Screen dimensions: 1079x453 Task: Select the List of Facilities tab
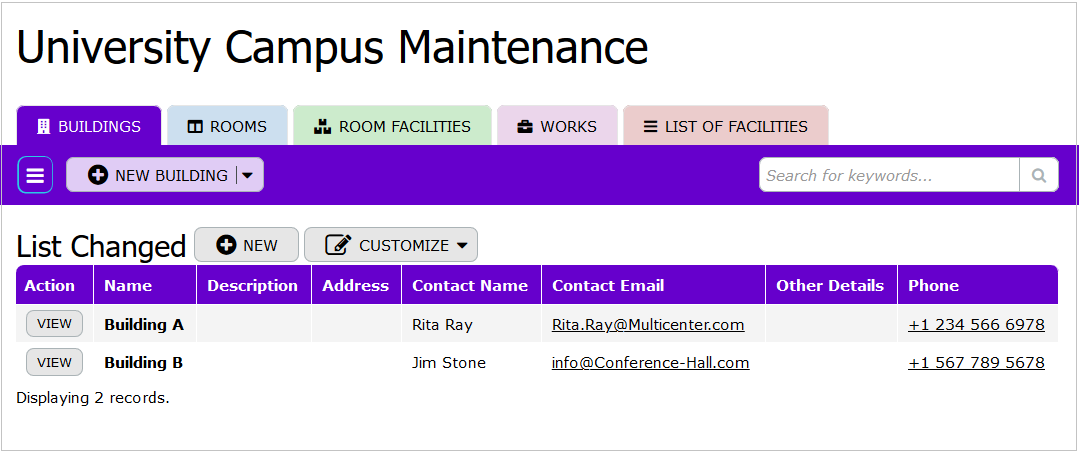pos(725,127)
